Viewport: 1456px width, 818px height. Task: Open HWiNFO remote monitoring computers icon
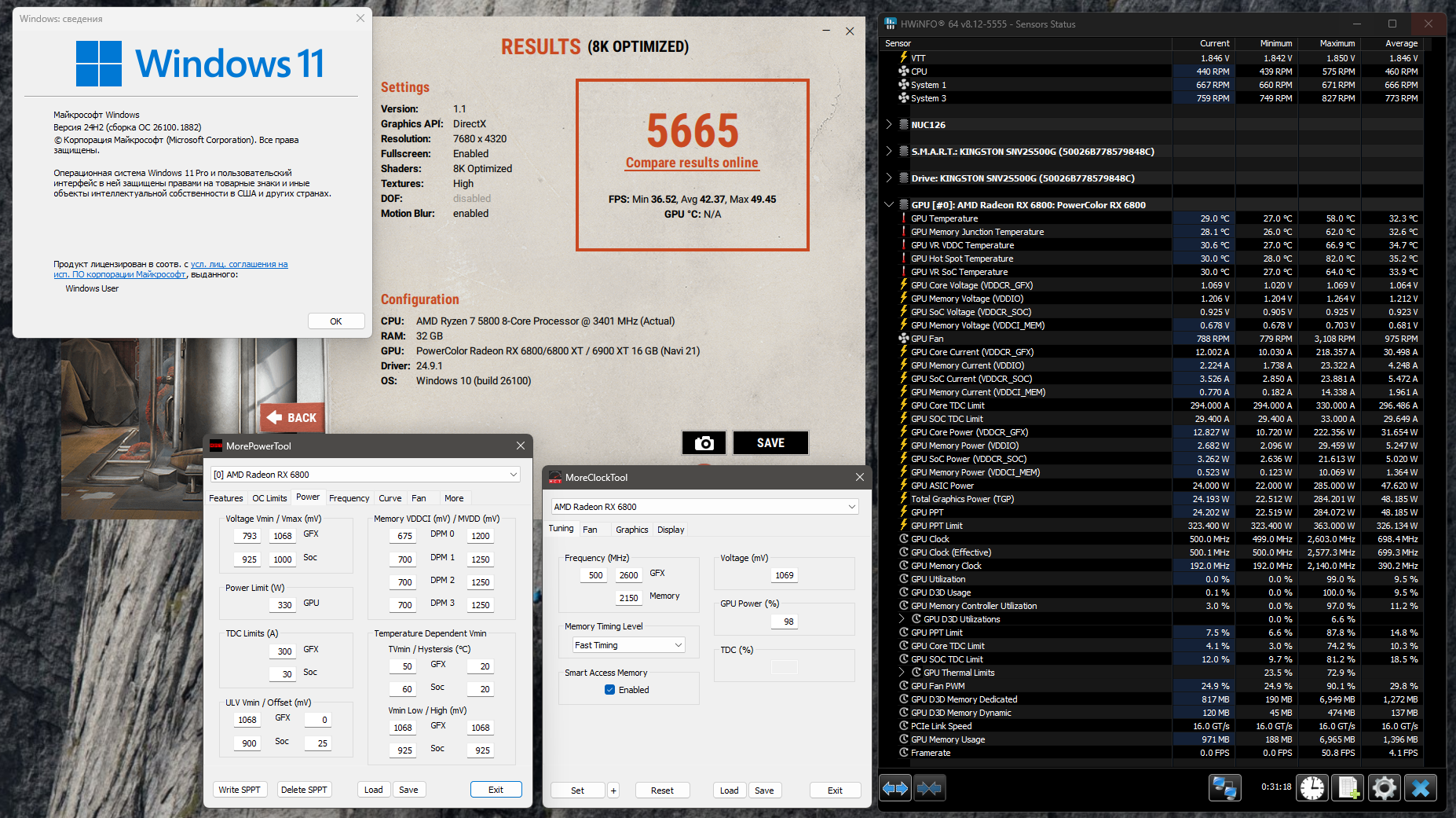coord(1224,787)
